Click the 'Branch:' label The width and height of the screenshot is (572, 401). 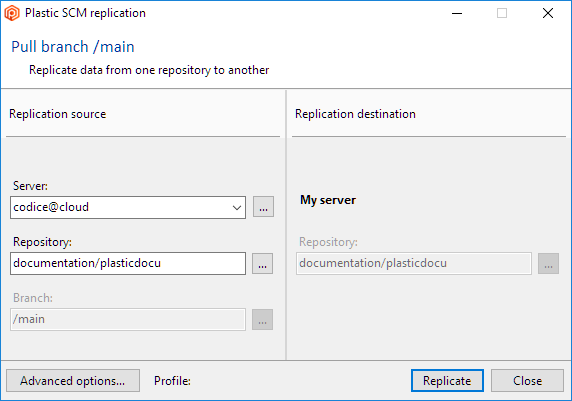click(x=33, y=298)
